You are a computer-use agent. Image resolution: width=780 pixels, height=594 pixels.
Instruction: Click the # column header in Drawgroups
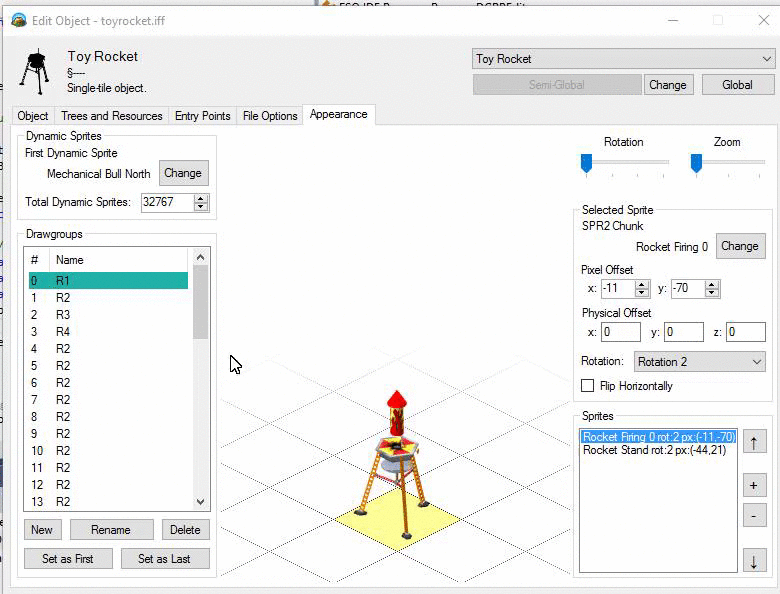point(37,260)
